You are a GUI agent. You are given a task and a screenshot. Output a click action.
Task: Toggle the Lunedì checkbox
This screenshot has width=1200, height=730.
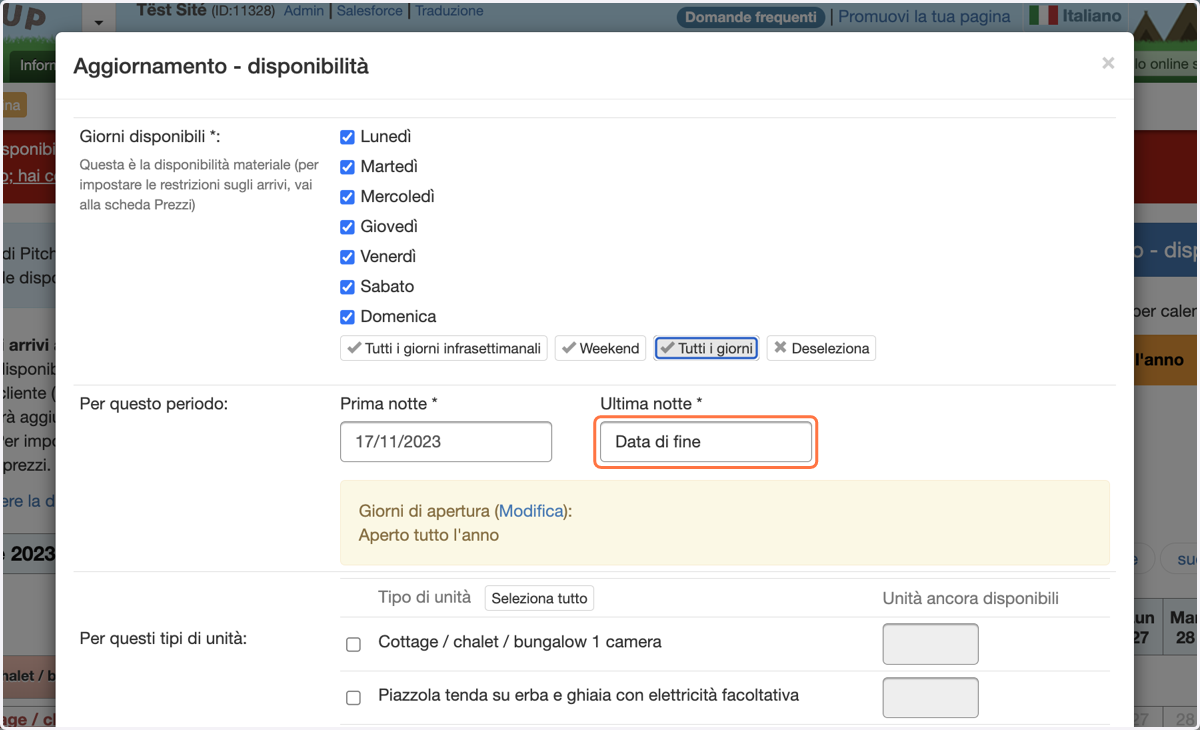347,137
